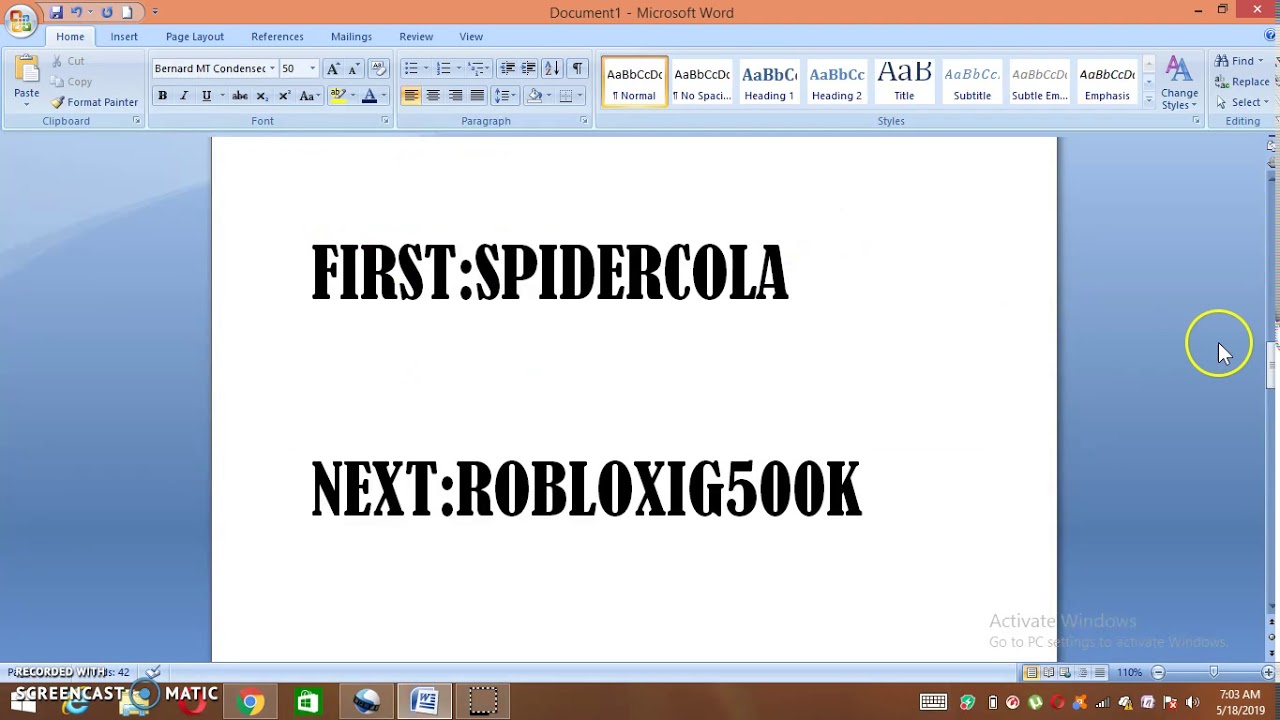The height and width of the screenshot is (720, 1280).
Task: Click the Format Painter tool
Action: click(x=95, y=102)
